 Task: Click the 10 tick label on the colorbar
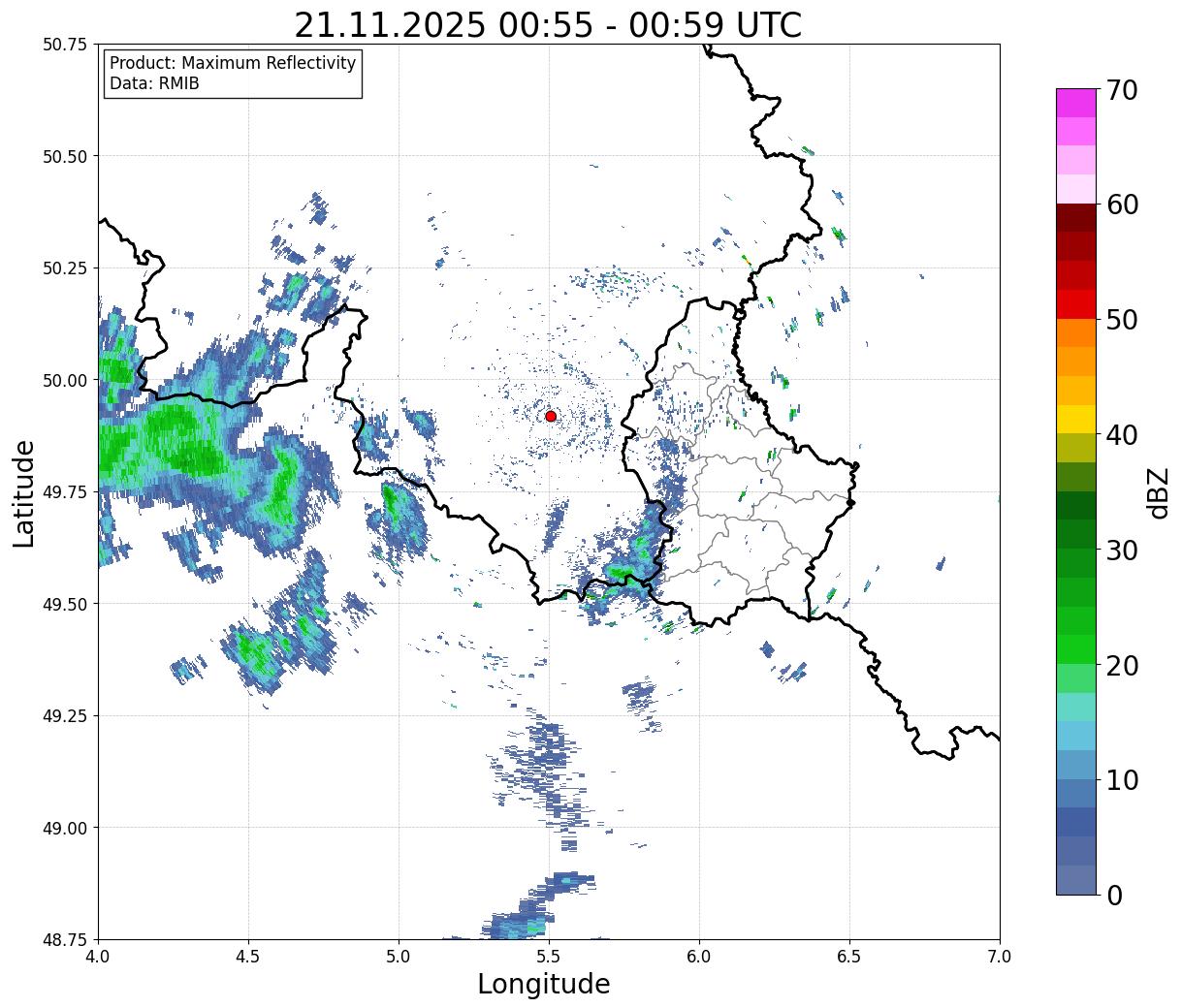coord(1121,780)
